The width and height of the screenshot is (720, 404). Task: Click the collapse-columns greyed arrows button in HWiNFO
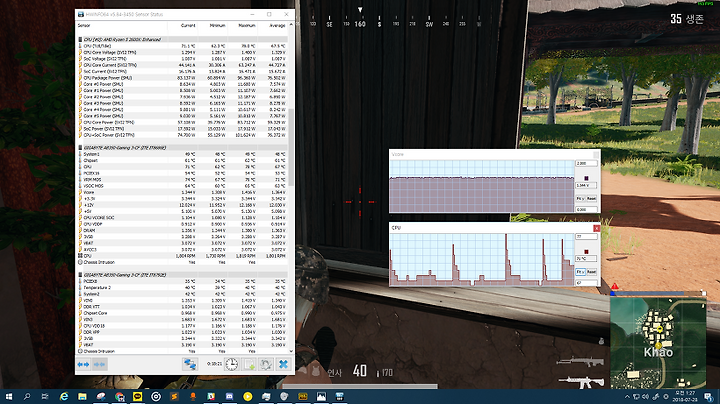[x=99, y=365]
